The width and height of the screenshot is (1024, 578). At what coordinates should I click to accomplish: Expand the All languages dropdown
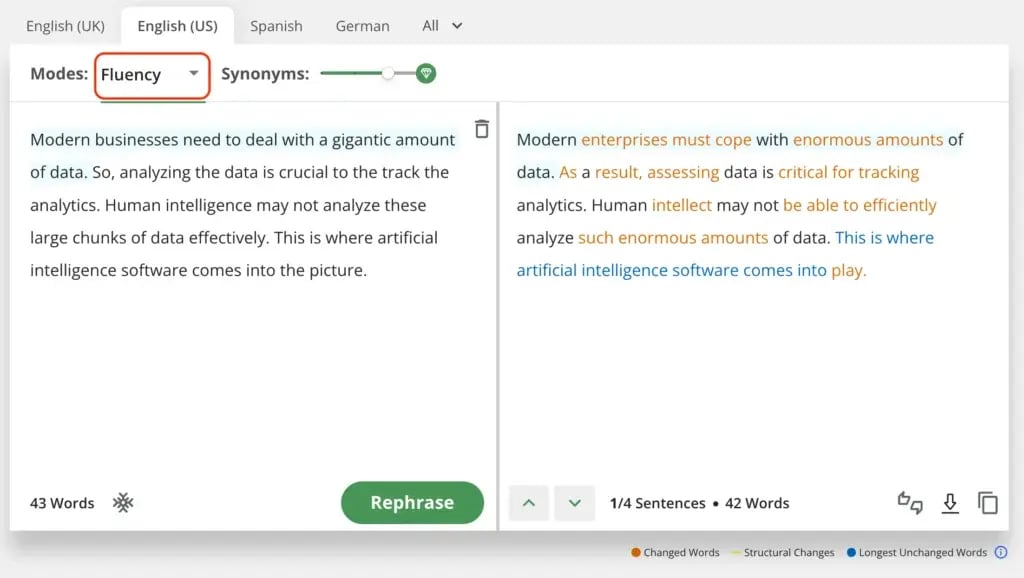(x=442, y=26)
